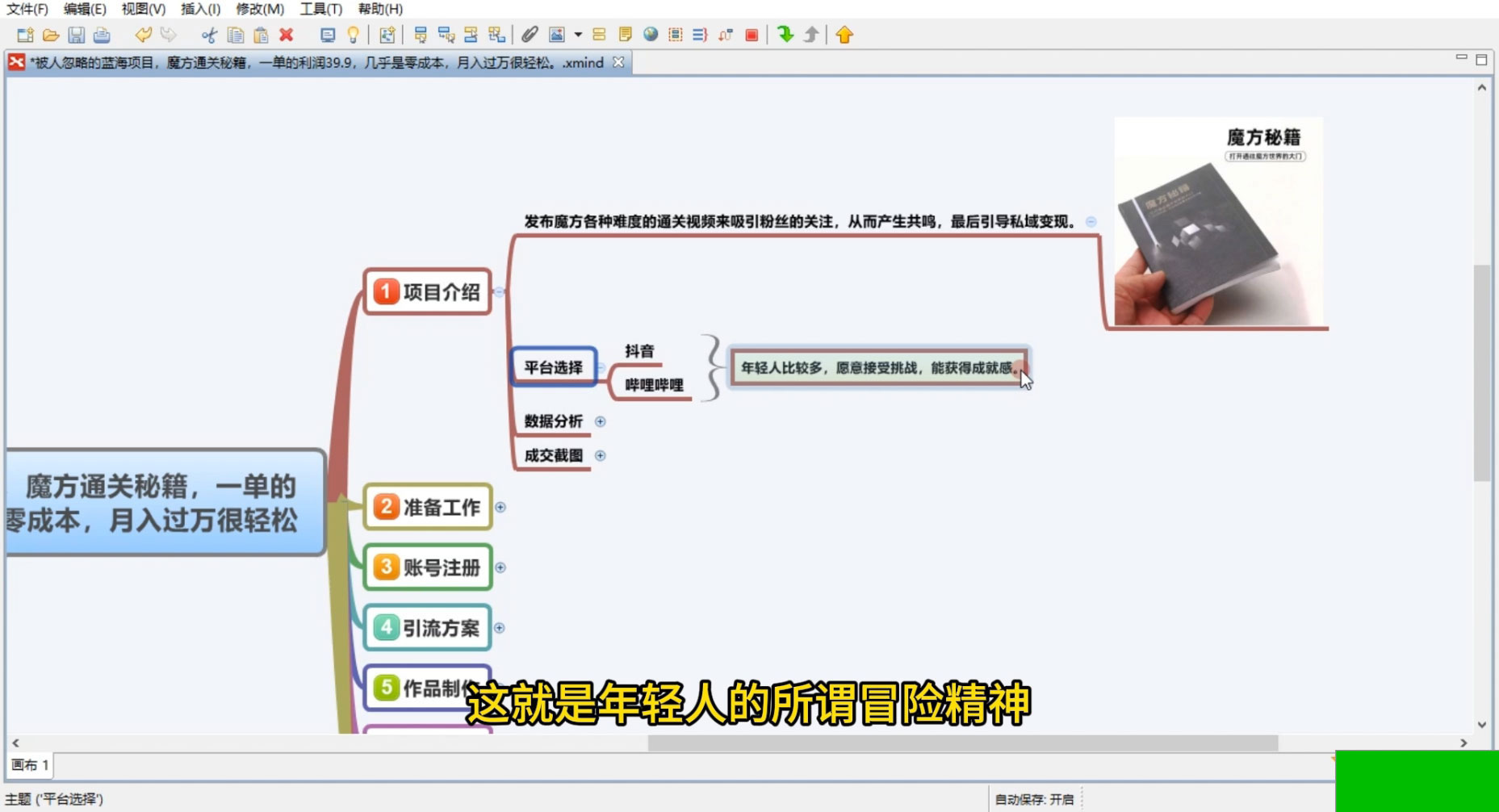The height and width of the screenshot is (812, 1499).
Task: Select the 平台选择 topic node
Action: pyautogui.click(x=554, y=367)
